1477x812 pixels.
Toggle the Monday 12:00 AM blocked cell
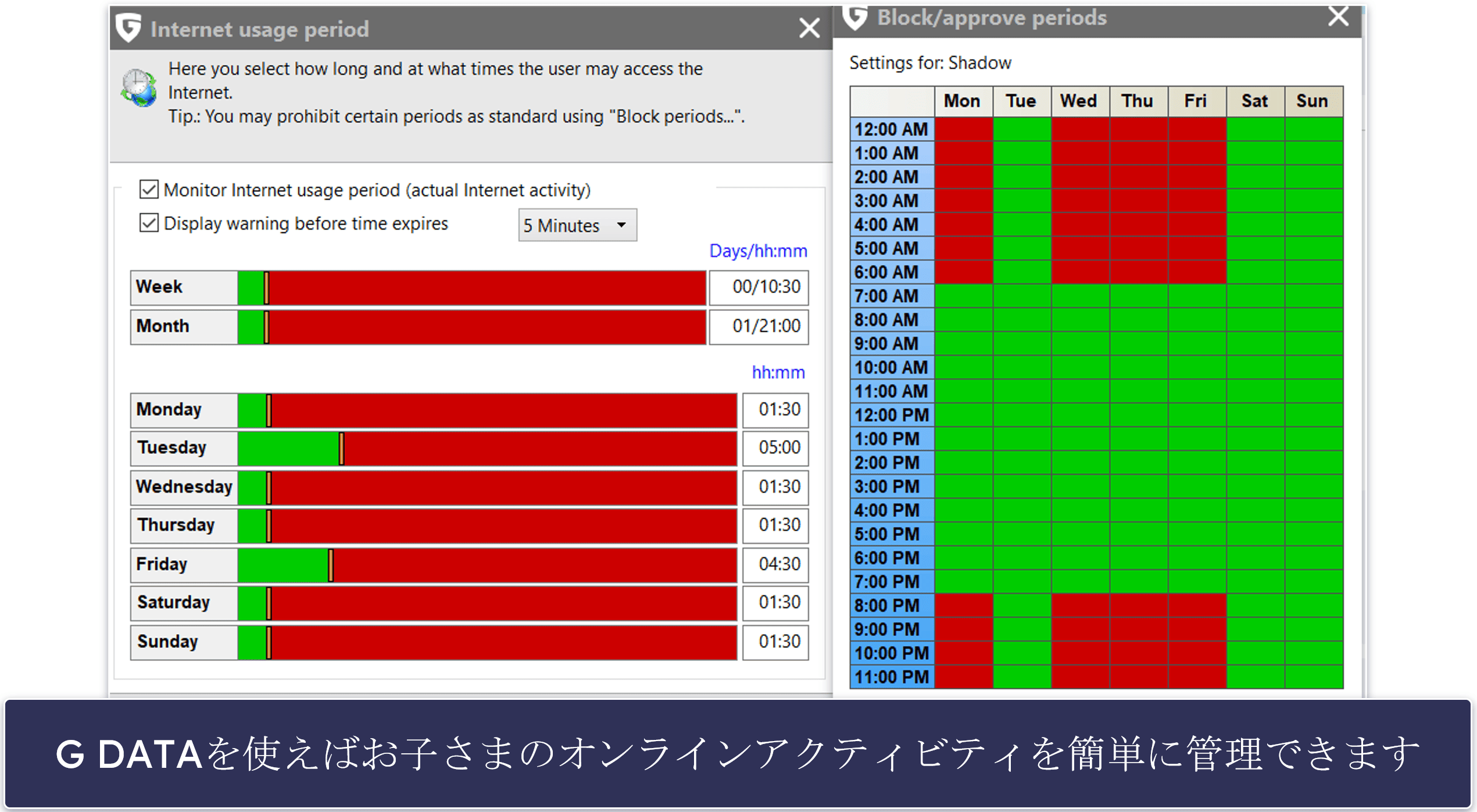(x=964, y=129)
